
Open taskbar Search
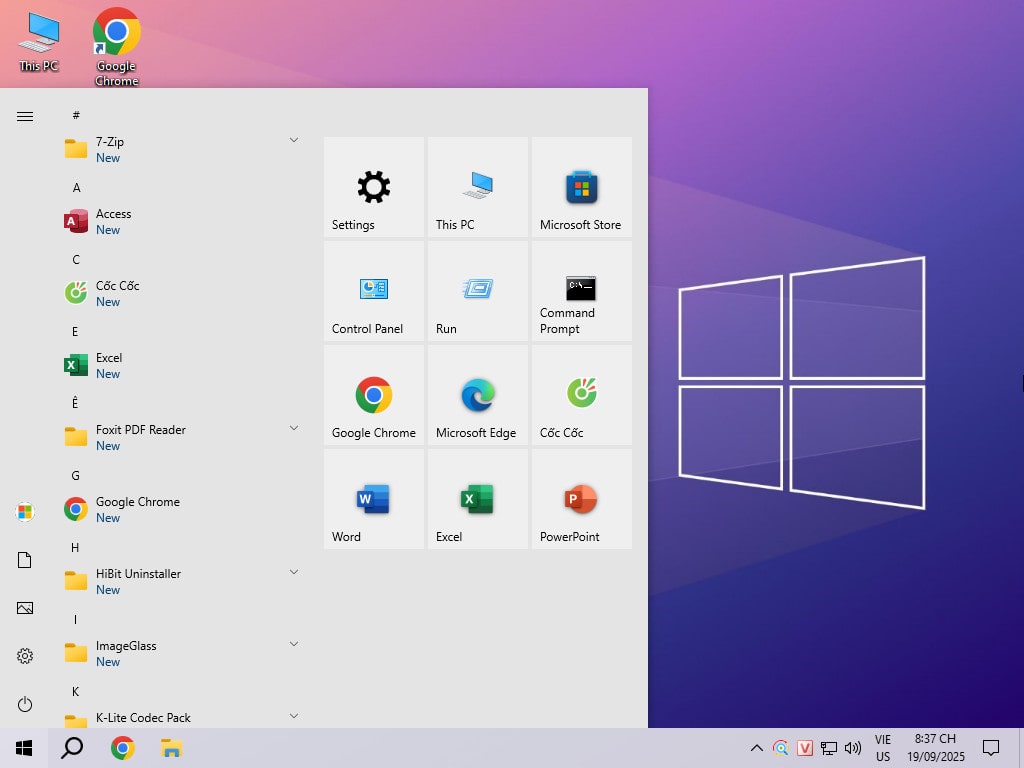coord(72,748)
